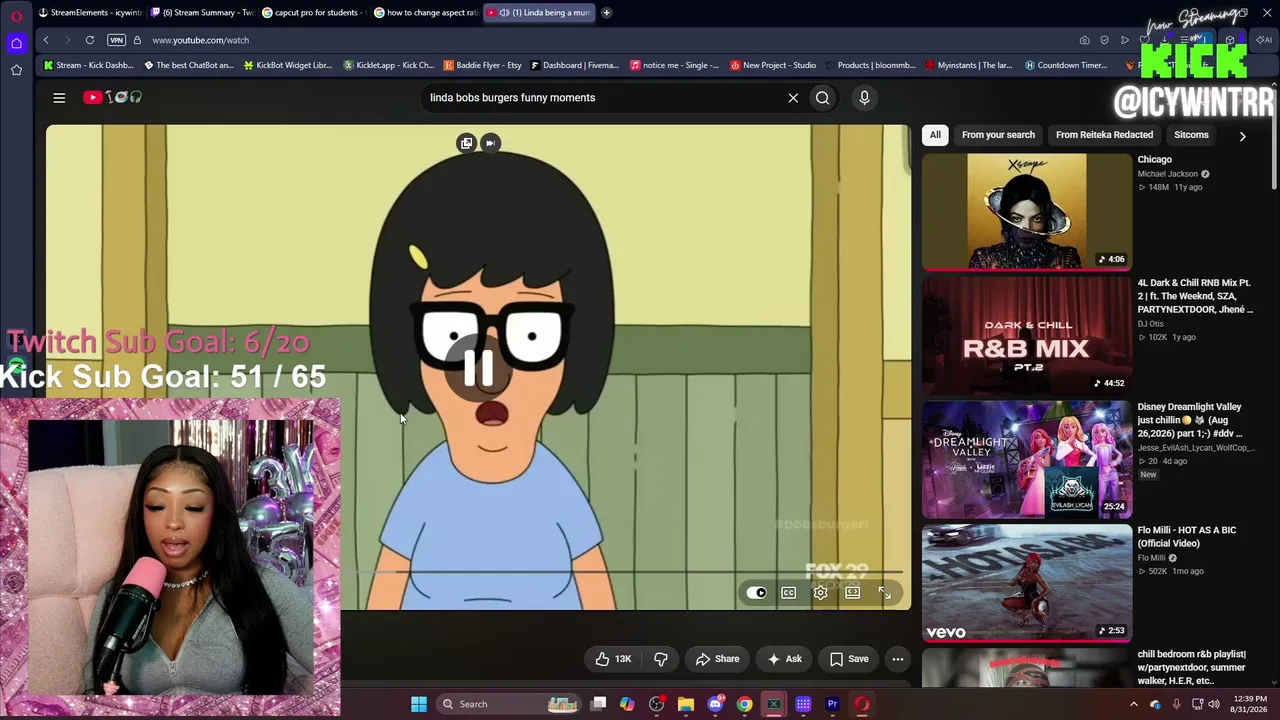Open the 'New Project - Studio' bookmark
1280x720 pixels.
click(x=773, y=66)
